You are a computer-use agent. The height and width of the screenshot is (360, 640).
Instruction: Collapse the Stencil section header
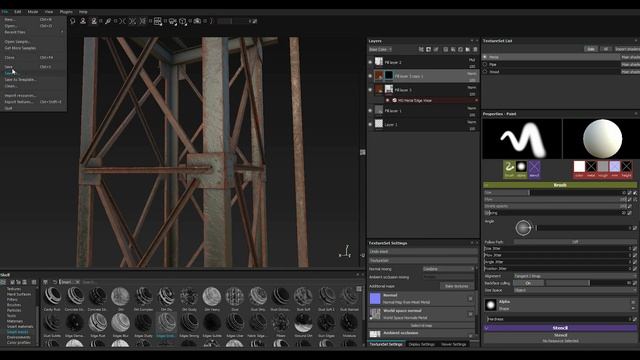[x=560, y=328]
